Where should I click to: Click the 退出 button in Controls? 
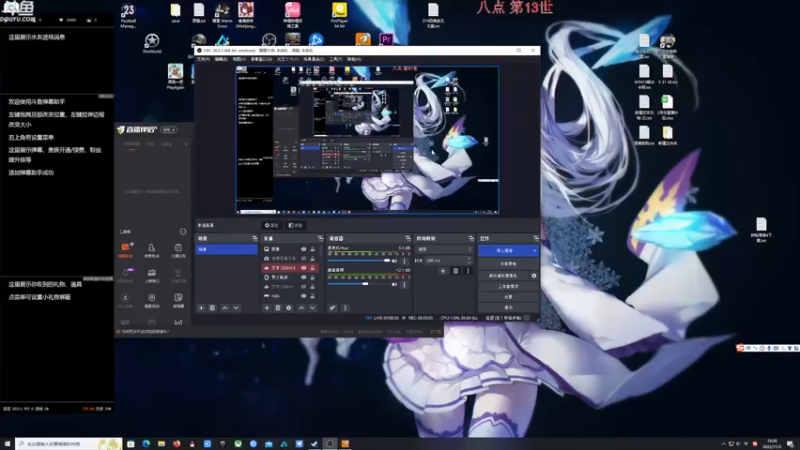508,307
